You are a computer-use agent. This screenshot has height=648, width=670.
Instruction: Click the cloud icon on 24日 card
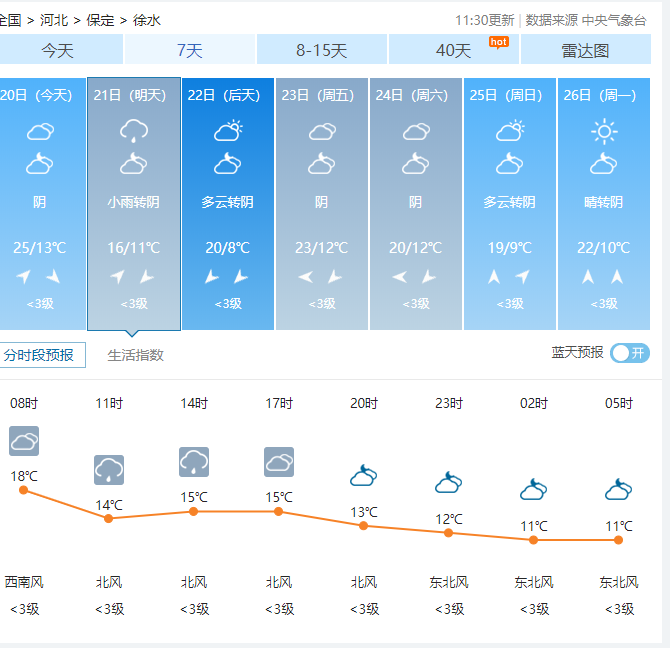(416, 131)
